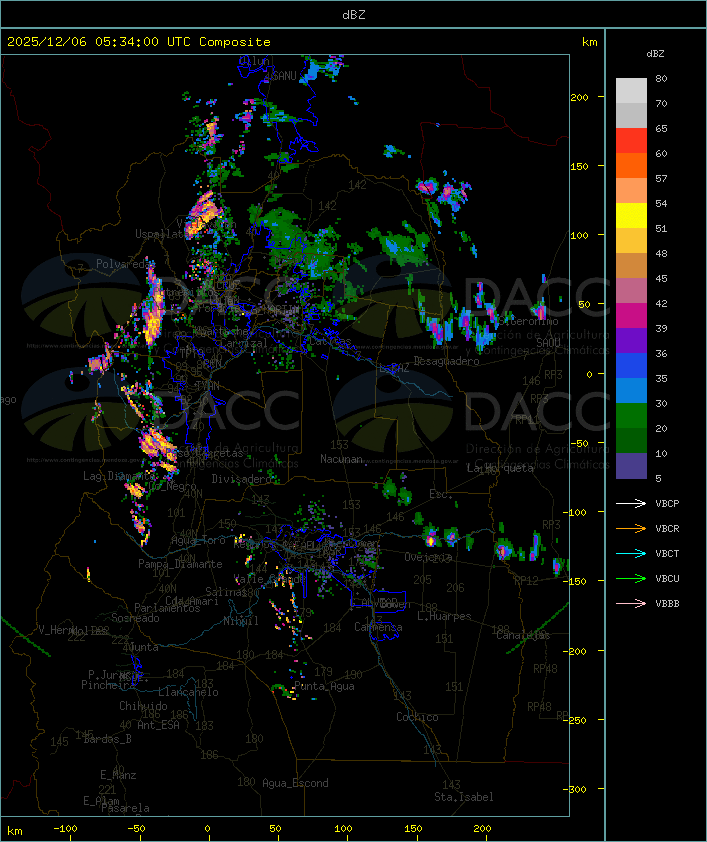Click the 200 tick on the right vertical axis
This screenshot has width=707, height=842.
[x=580, y=97]
